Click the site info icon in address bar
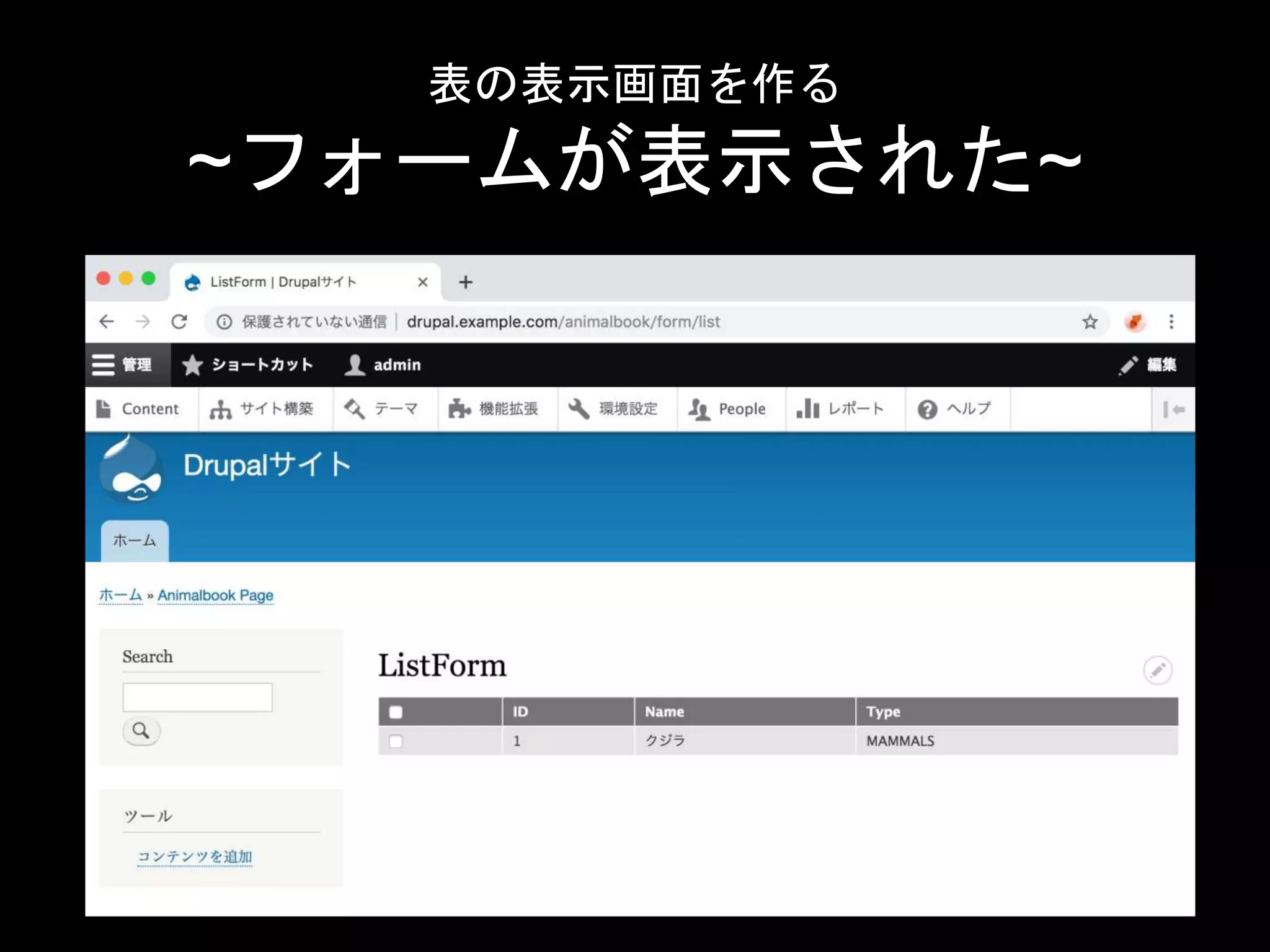Screen dimensions: 1270x952 224,322
